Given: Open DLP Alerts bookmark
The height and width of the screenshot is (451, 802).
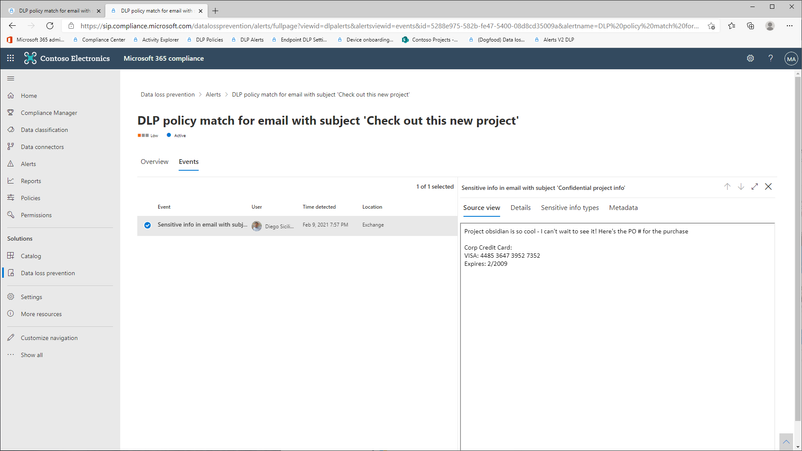Looking at the screenshot, I should click(248, 39).
